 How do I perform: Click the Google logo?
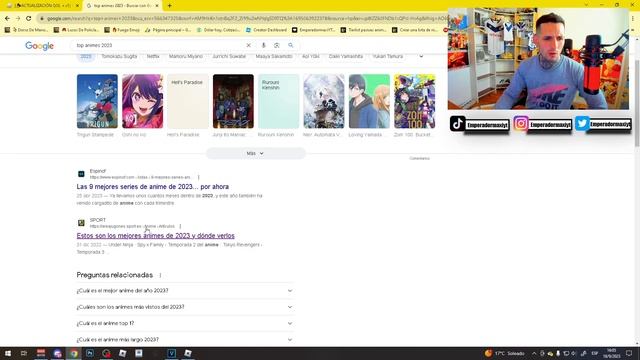coord(40,46)
